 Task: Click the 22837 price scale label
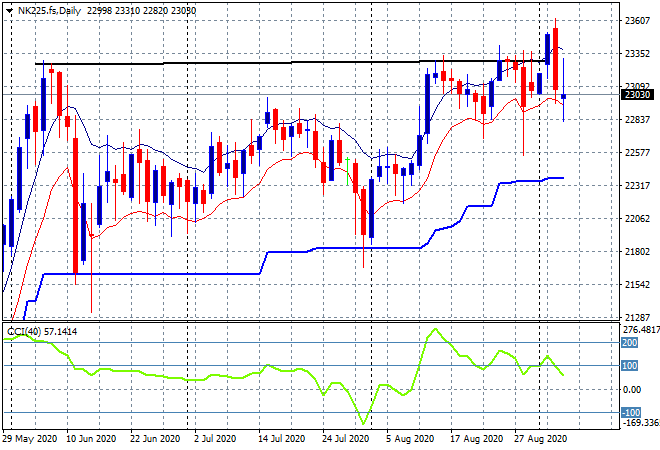click(637, 120)
